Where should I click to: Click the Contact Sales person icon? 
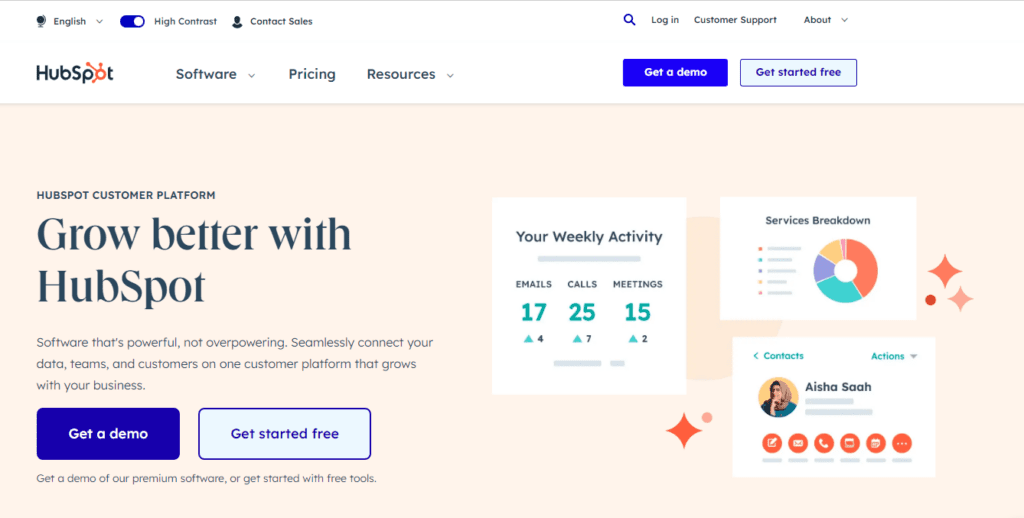[237, 21]
